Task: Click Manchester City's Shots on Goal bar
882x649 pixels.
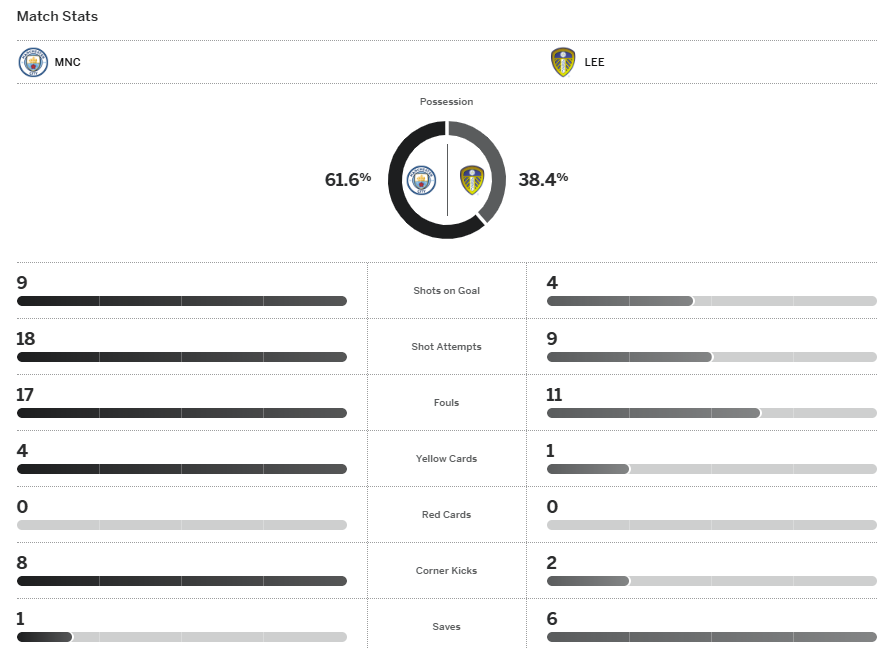Action: coord(182,301)
